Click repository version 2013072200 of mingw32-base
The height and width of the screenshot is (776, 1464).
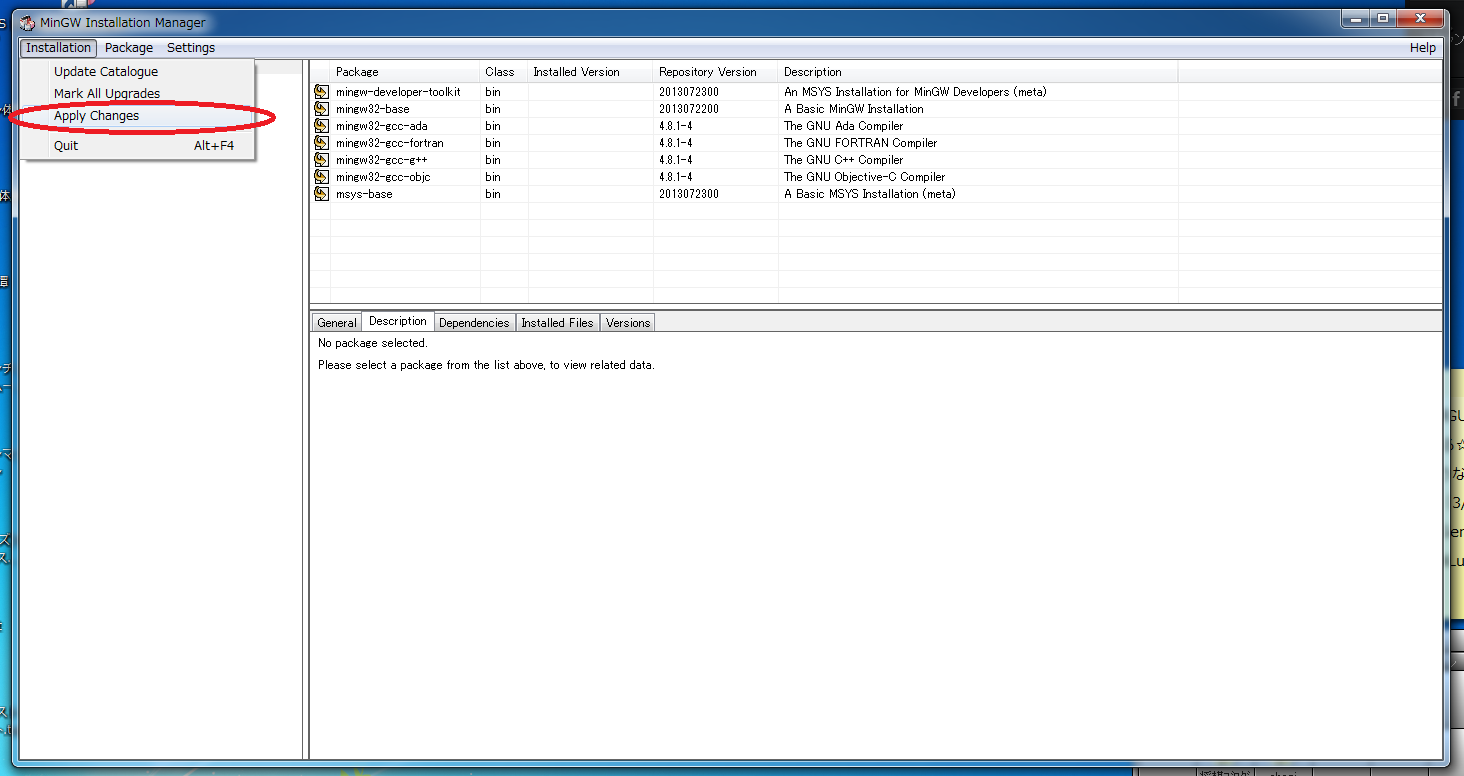point(689,109)
